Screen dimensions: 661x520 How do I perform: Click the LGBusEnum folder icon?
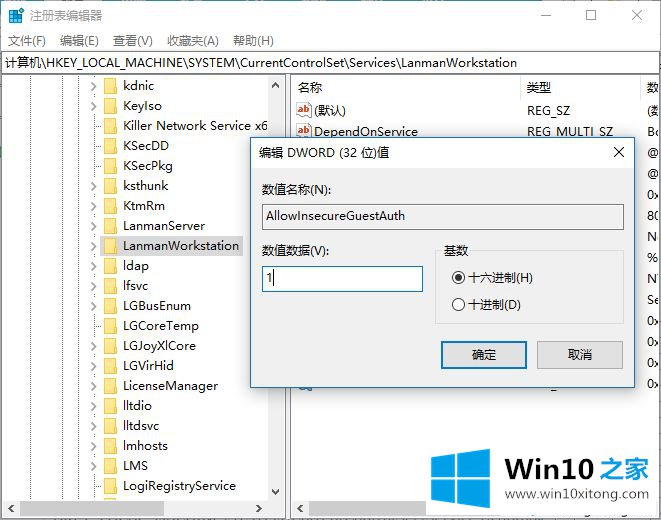pos(110,306)
